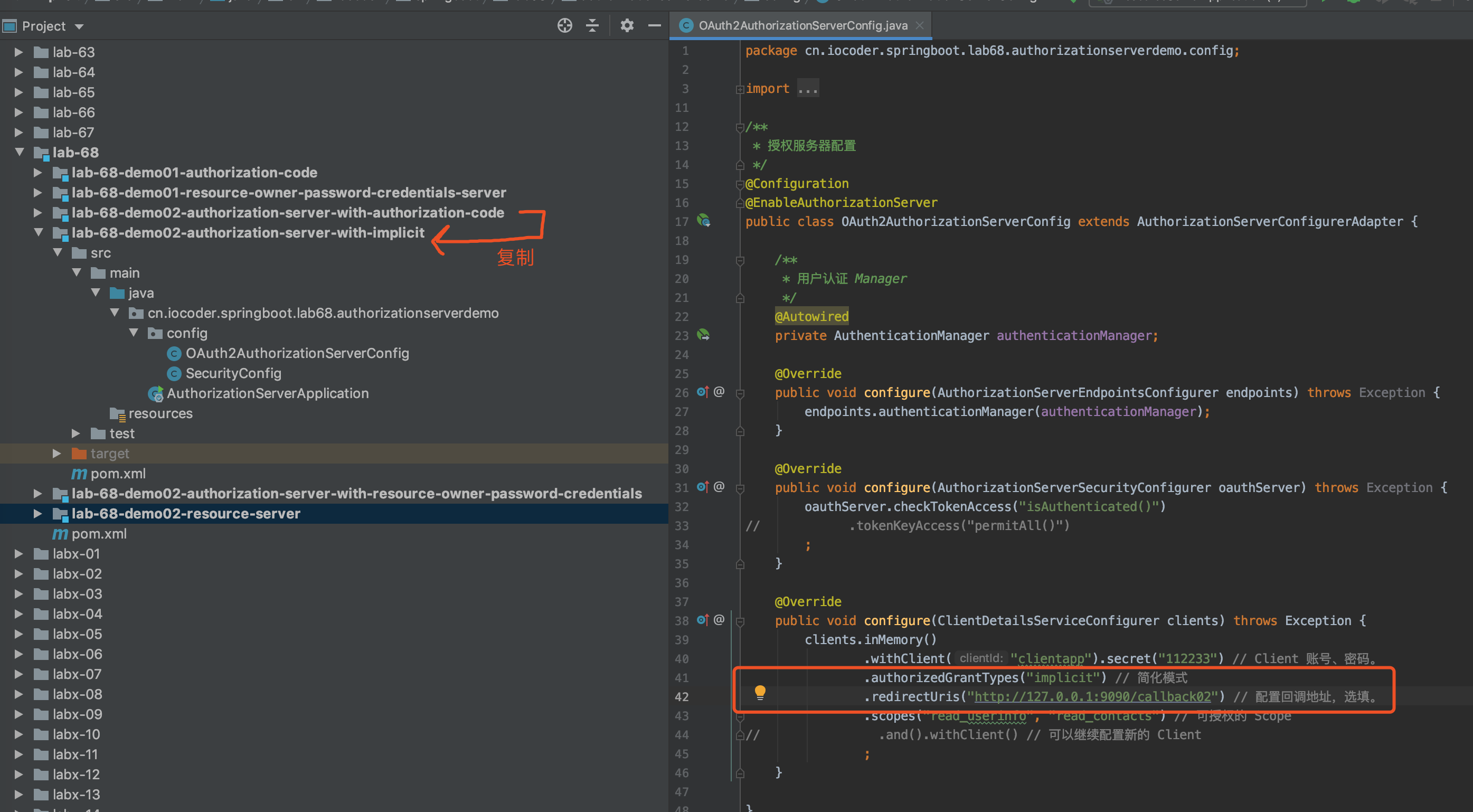Fold the configure method at line 31
Viewport: 1473px width, 812px height.
point(740,489)
